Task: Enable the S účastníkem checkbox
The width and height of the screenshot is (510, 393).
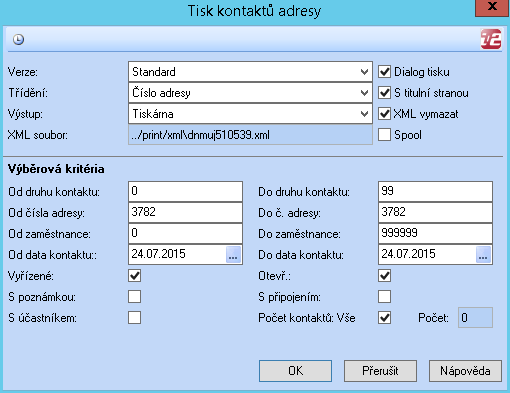Action: click(134, 318)
